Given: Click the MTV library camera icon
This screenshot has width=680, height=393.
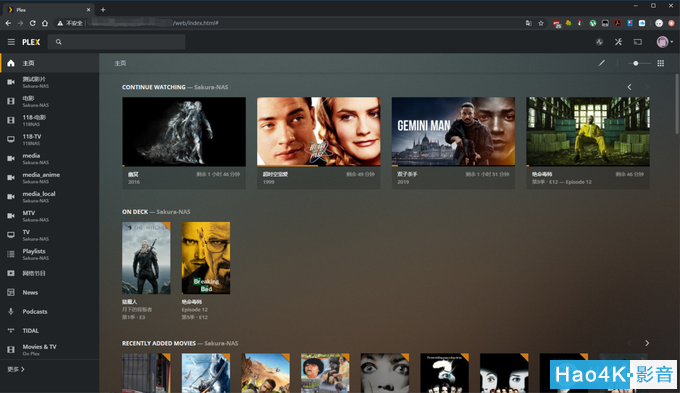Looking at the screenshot, I should click(x=11, y=216).
